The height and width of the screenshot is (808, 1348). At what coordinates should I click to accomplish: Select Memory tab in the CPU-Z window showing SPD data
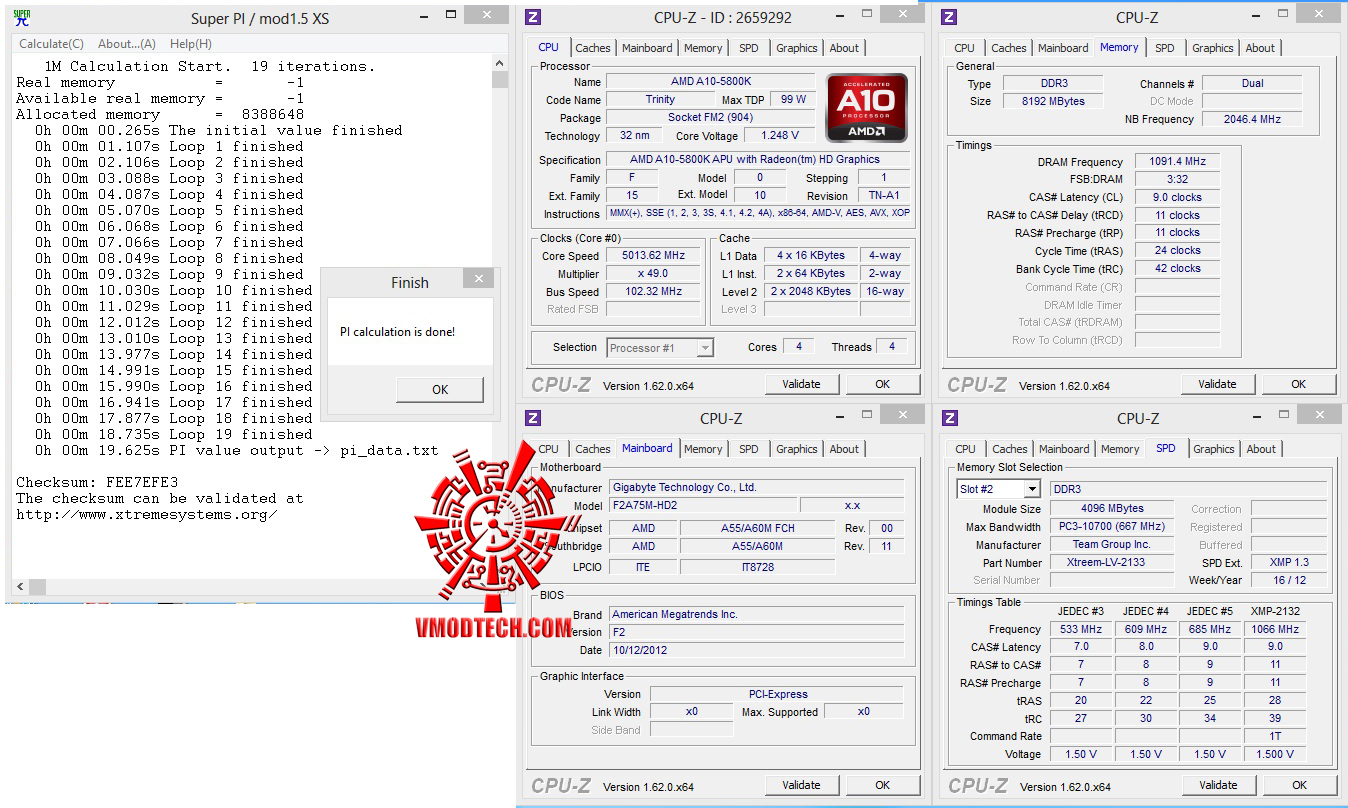pos(1120,449)
